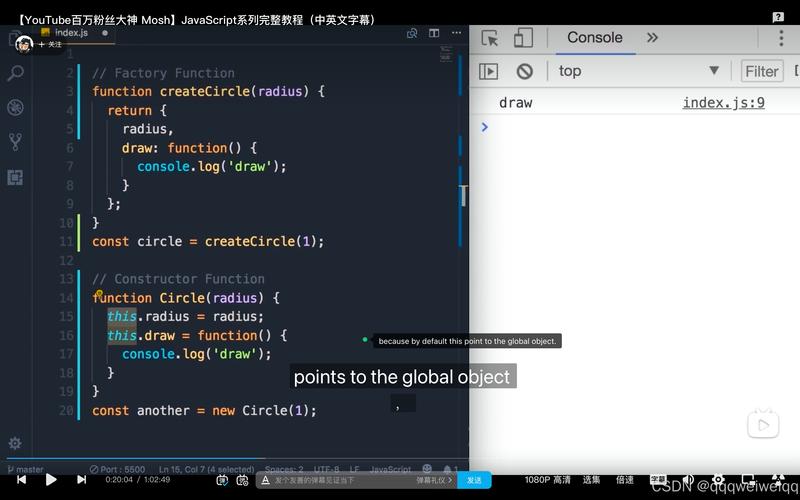The height and width of the screenshot is (500, 800).
Task: Toggle the 字幕 subtitles button
Action: pos(658,480)
